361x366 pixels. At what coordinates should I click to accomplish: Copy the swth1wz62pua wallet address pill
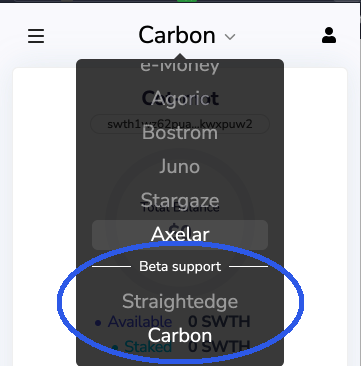click(x=180, y=124)
